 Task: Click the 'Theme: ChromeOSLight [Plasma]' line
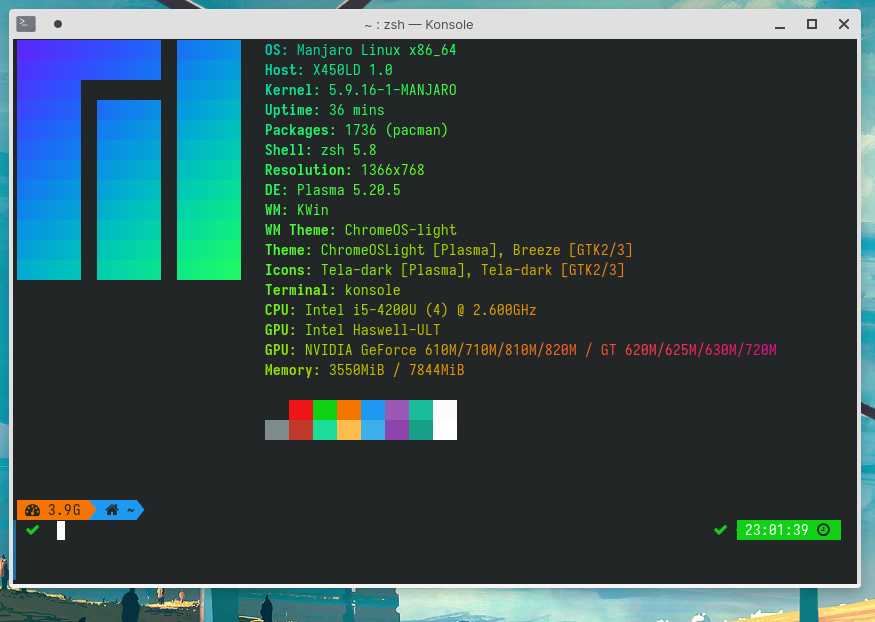449,250
